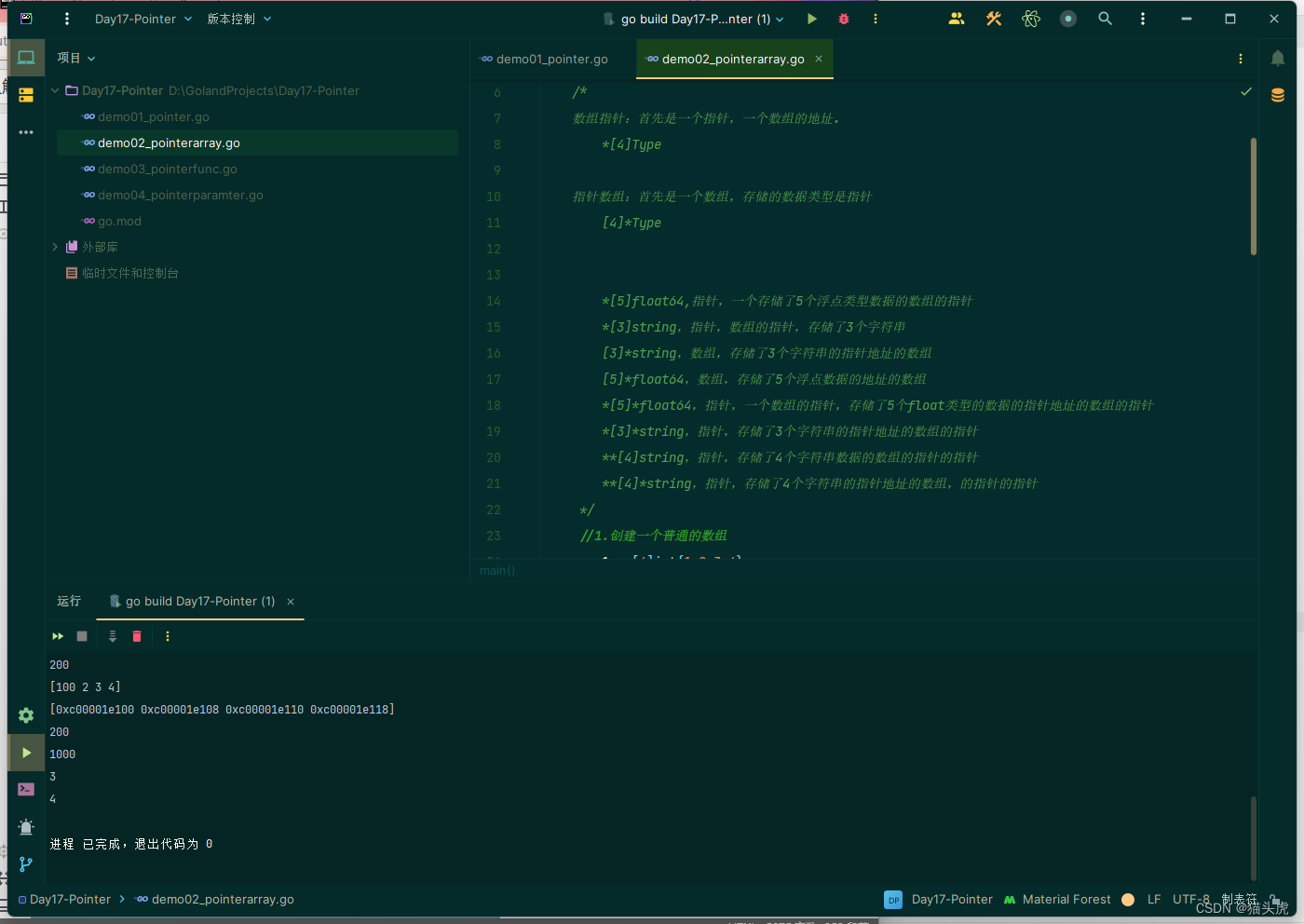Rerun with the double-arrow icon

click(x=58, y=636)
